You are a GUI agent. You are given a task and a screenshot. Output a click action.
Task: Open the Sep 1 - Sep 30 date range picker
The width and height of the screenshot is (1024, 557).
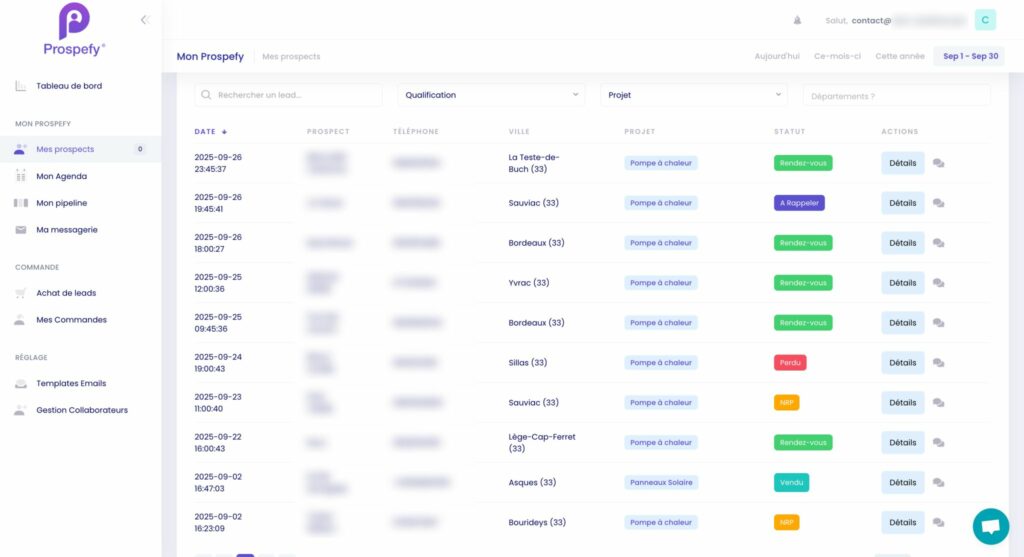click(970, 56)
